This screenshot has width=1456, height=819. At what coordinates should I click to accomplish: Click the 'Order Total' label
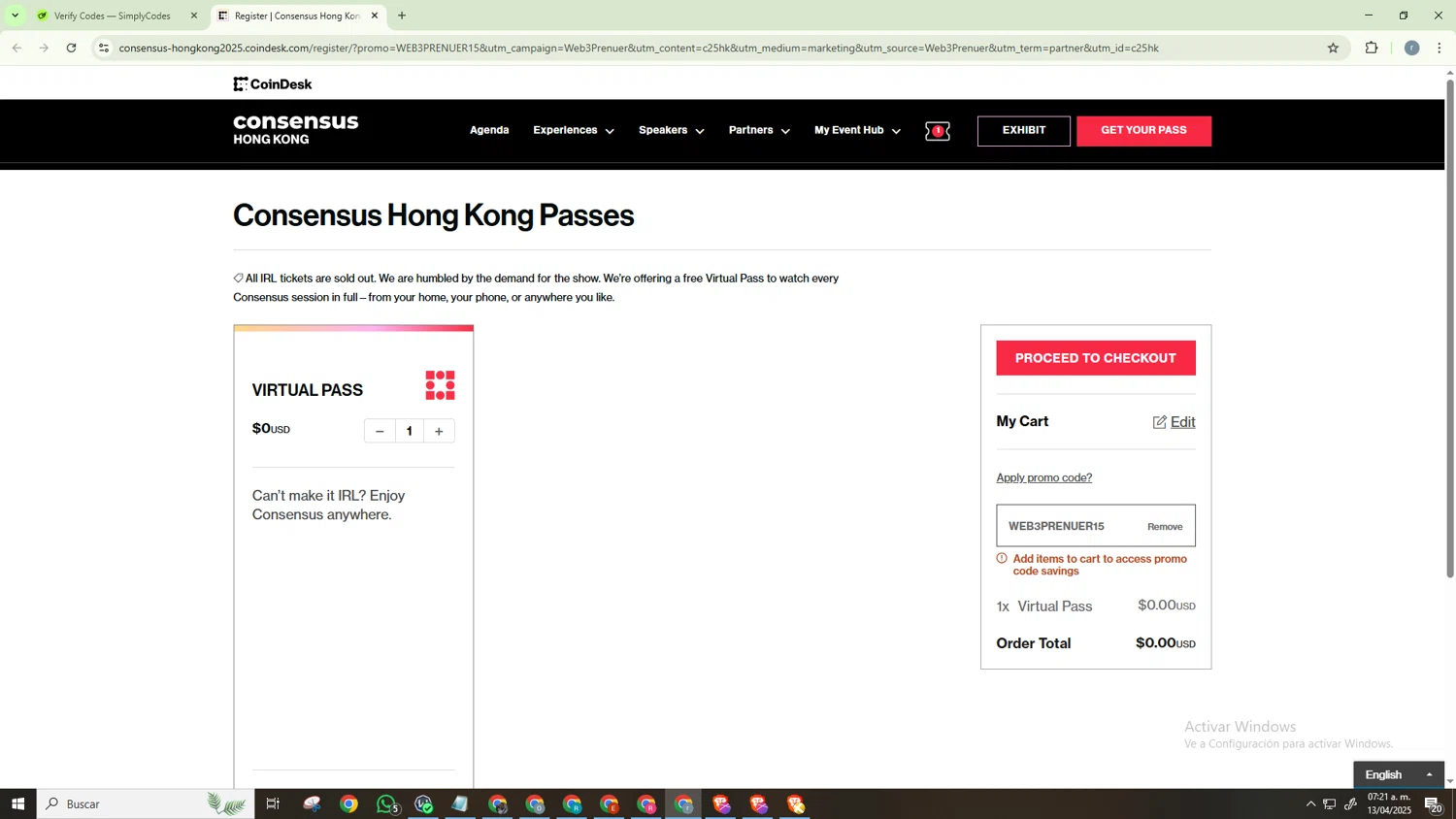tap(1034, 643)
